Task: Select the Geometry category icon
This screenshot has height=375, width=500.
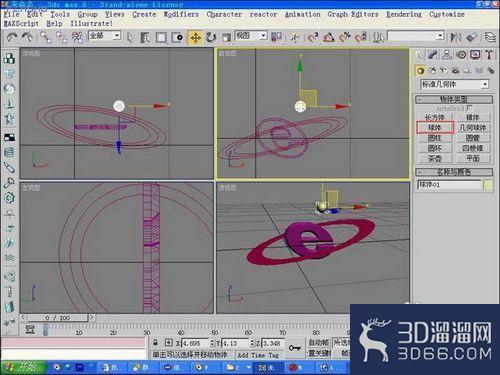Action: (421, 71)
